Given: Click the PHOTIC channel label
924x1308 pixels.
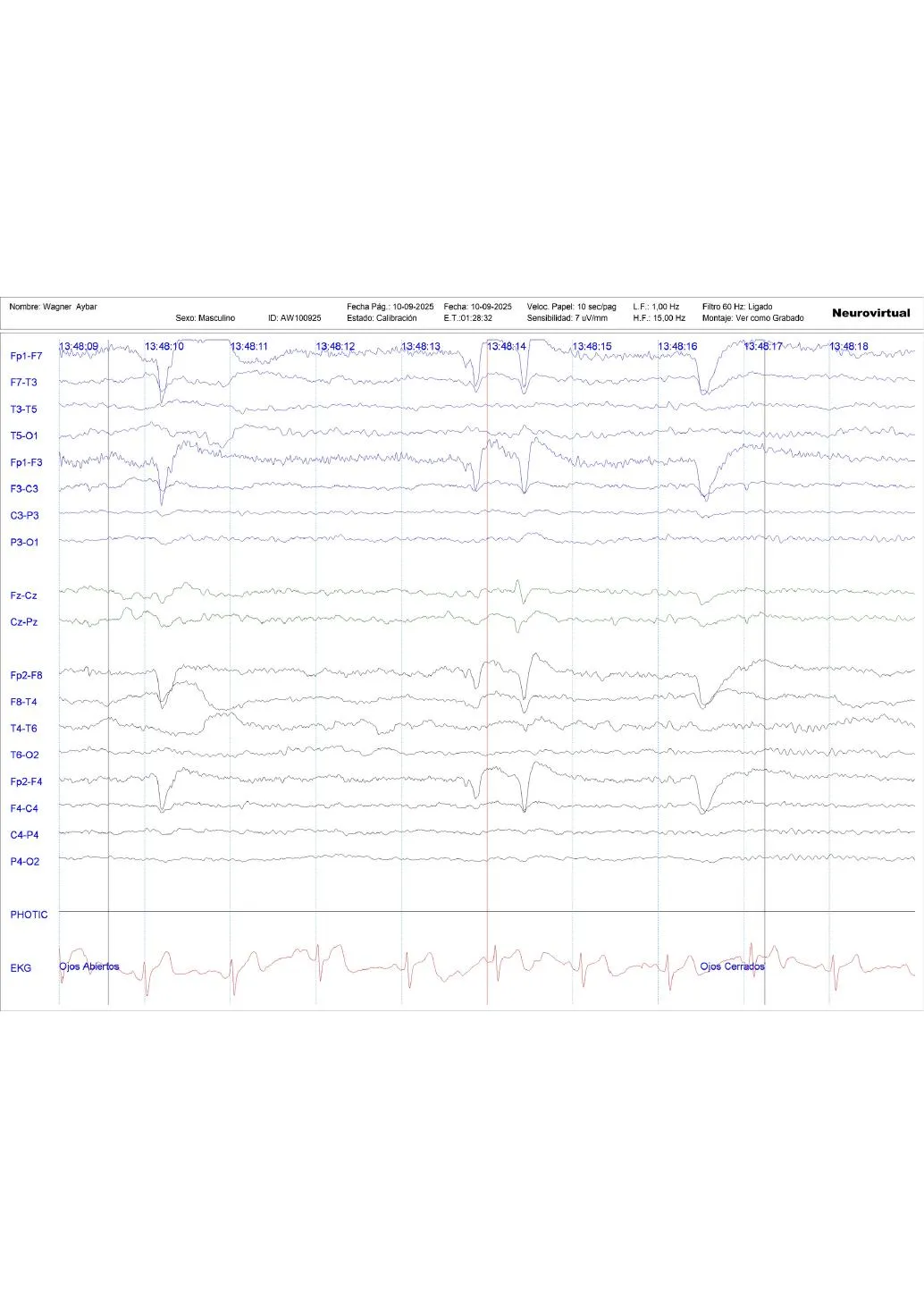Looking at the screenshot, I should pos(29,915).
